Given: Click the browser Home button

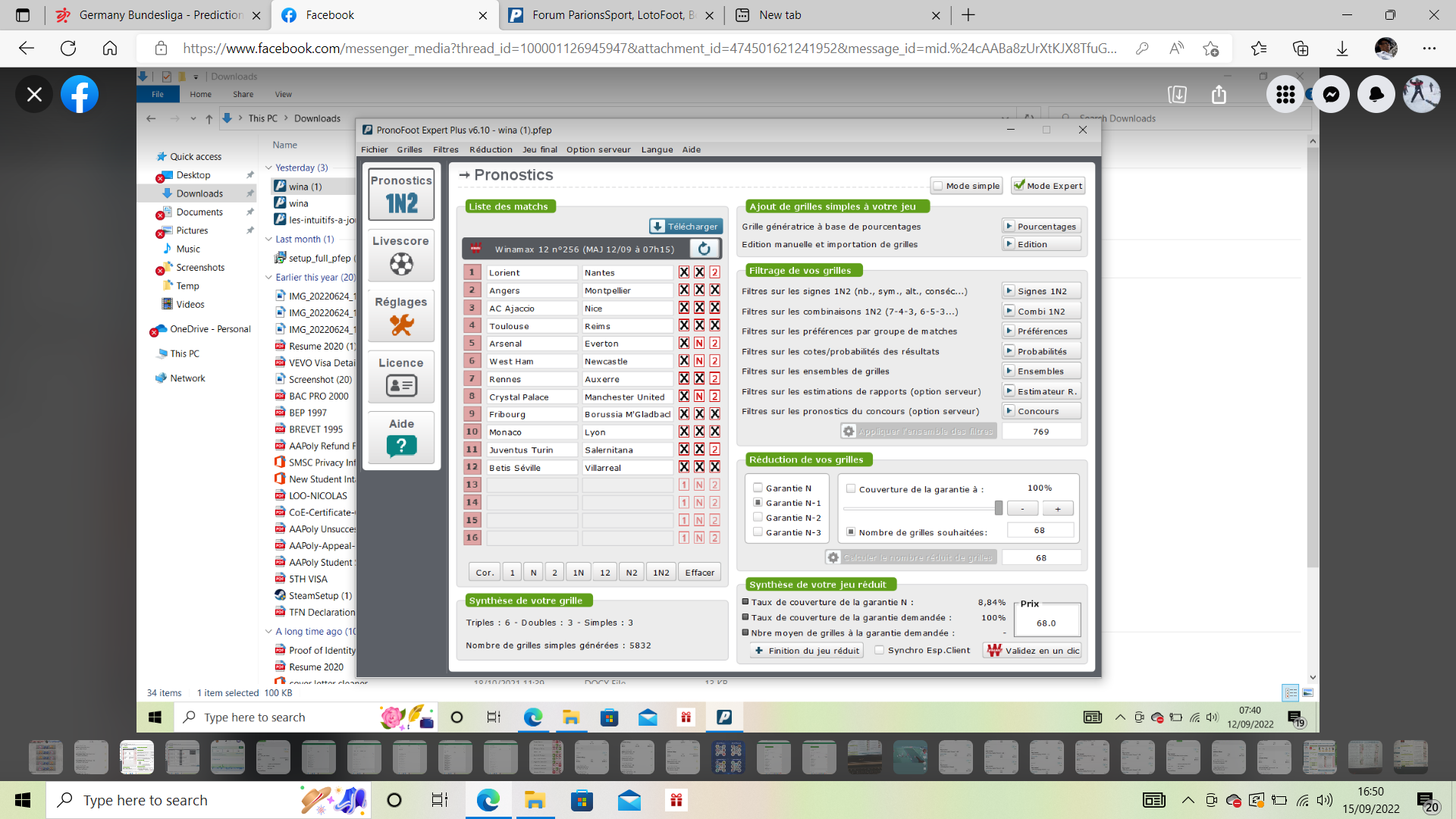Looking at the screenshot, I should [110, 49].
